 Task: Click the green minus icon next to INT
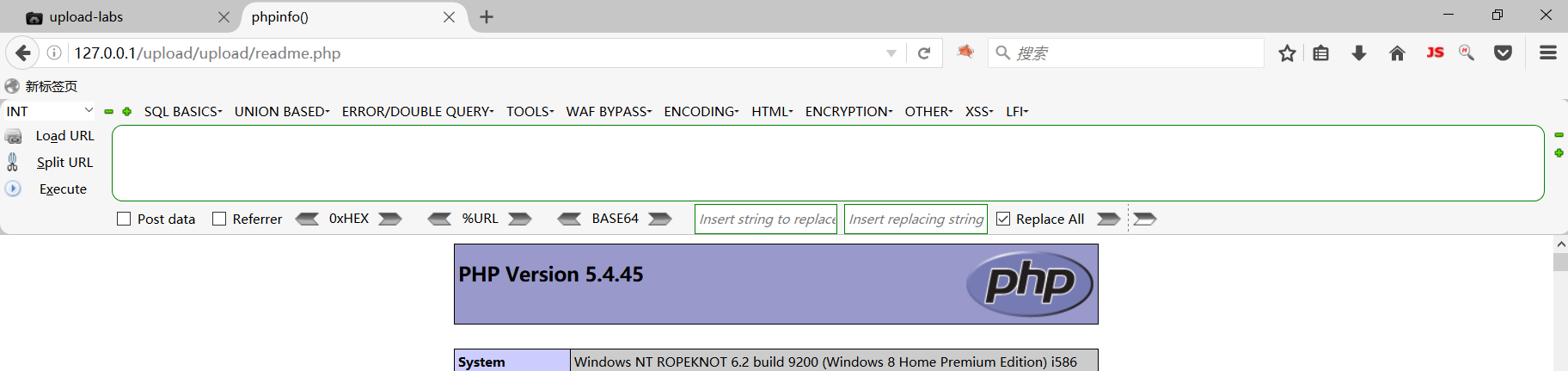pyautogui.click(x=109, y=112)
